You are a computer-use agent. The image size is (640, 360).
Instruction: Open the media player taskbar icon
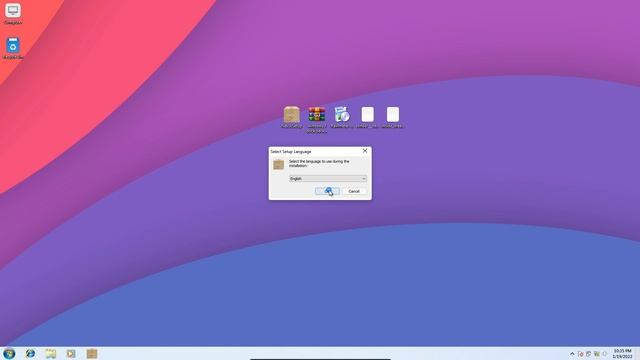click(71, 353)
